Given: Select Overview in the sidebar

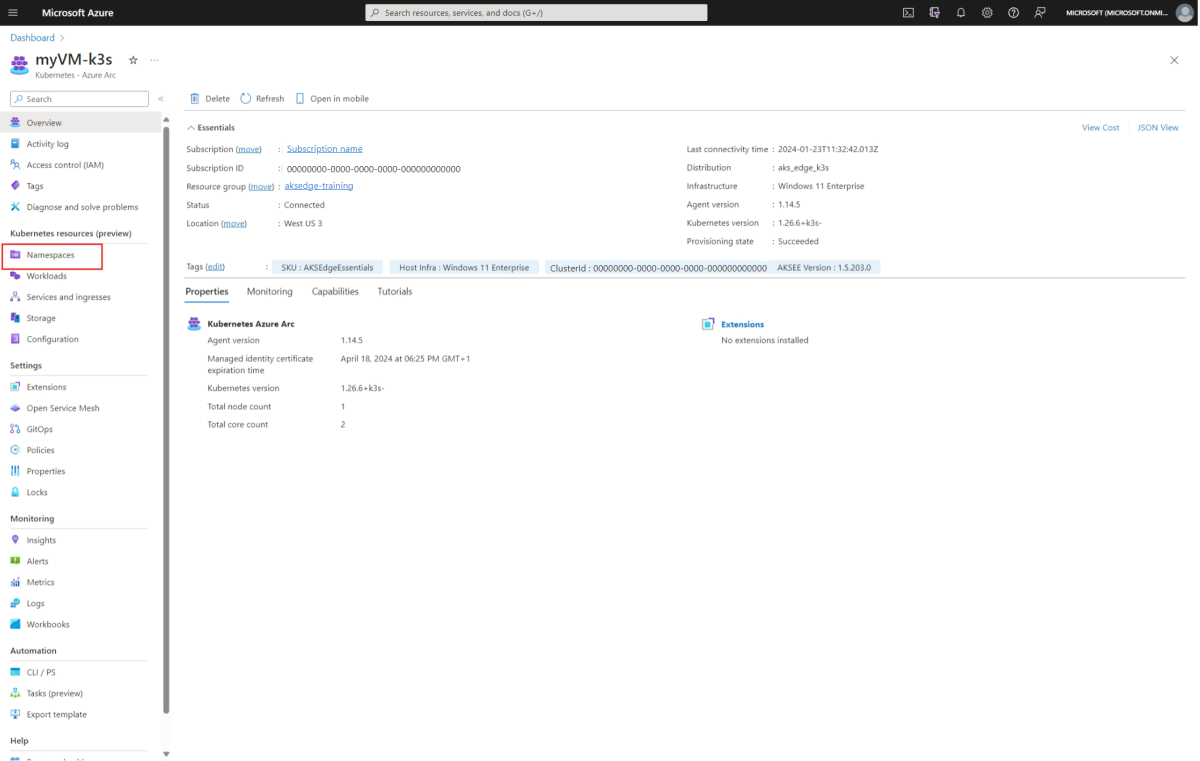Looking at the screenshot, I should point(82,123).
